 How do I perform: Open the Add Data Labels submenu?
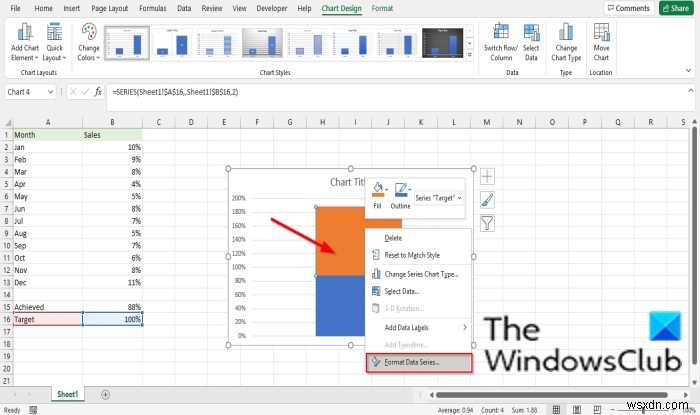point(418,328)
